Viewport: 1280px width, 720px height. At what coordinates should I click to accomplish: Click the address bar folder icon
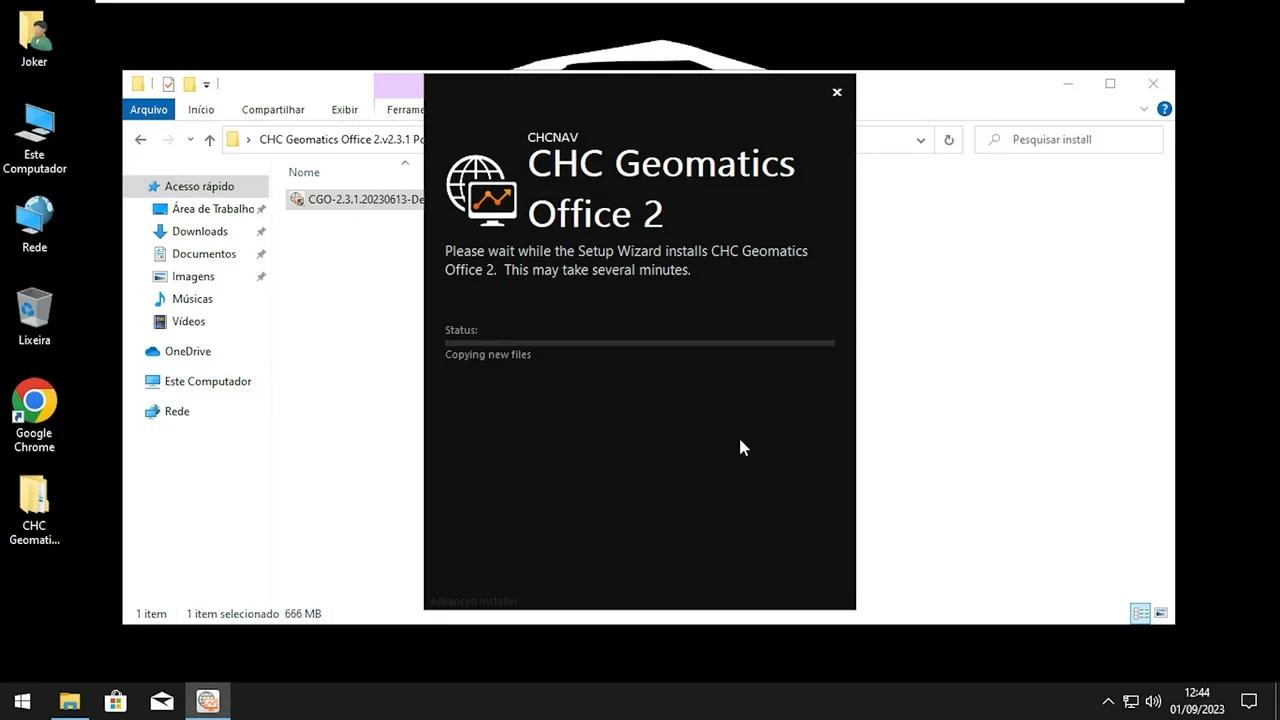pos(232,140)
